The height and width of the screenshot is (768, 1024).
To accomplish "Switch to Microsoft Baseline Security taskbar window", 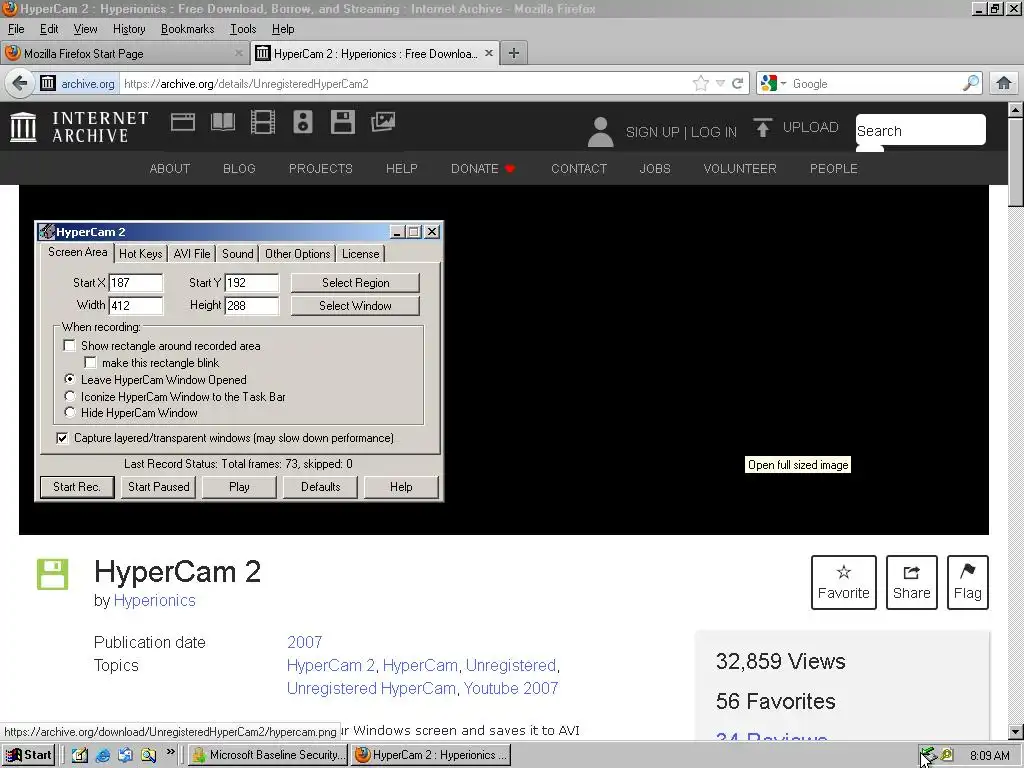I will click(x=270, y=755).
